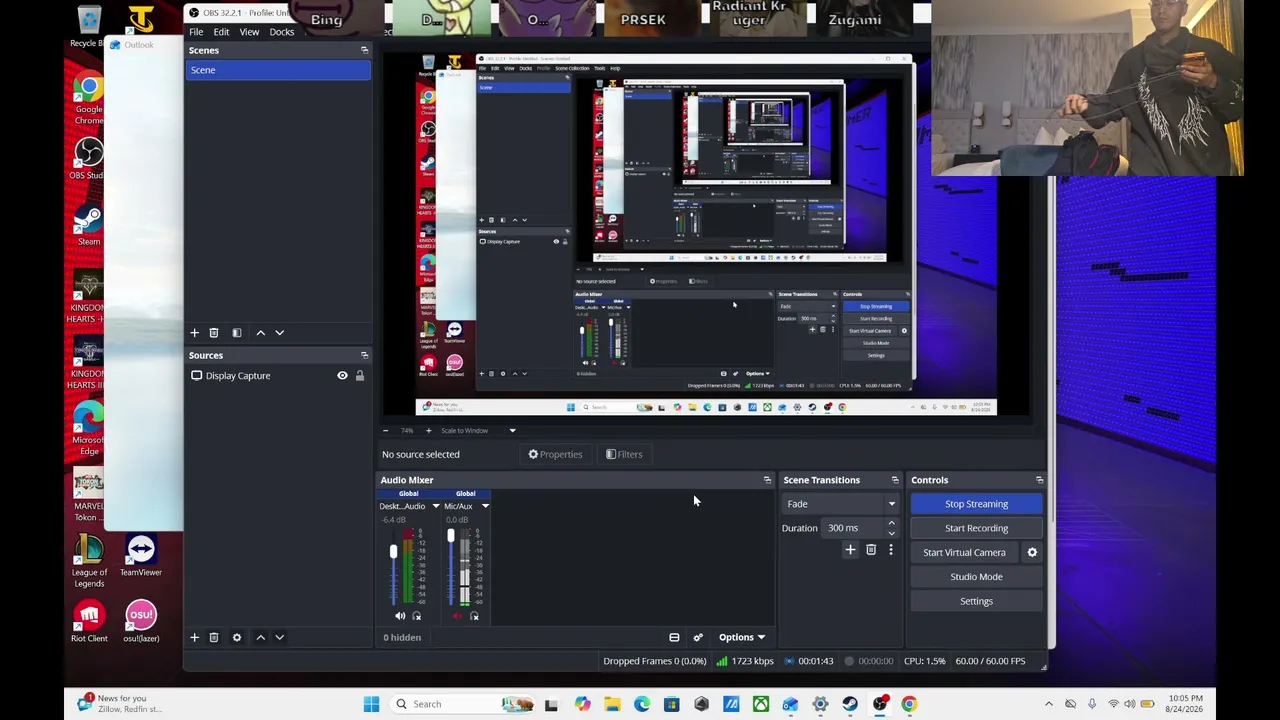The width and height of the screenshot is (1280, 720).
Task: Float the Scenes dock using its undock icon
Action: (364, 50)
